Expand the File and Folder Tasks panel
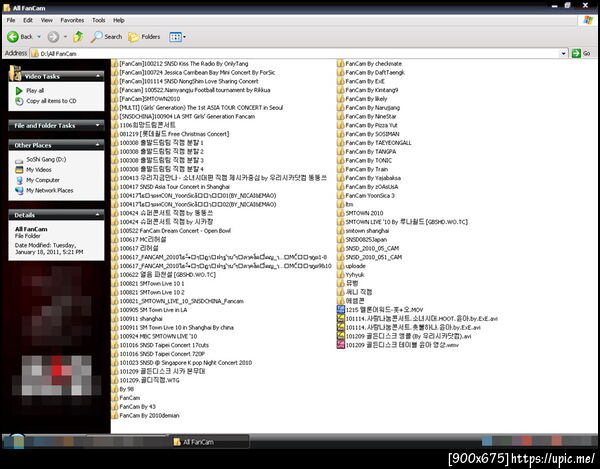 [98, 125]
